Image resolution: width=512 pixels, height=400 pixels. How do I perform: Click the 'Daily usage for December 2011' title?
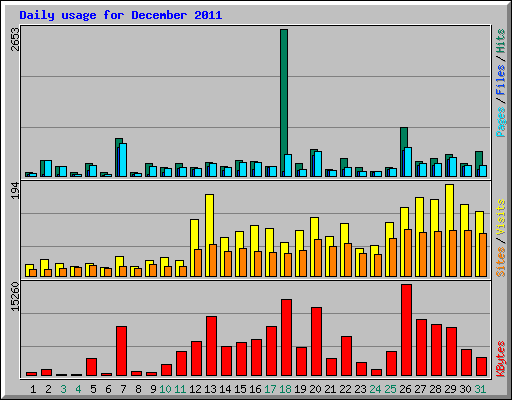pyautogui.click(x=121, y=15)
